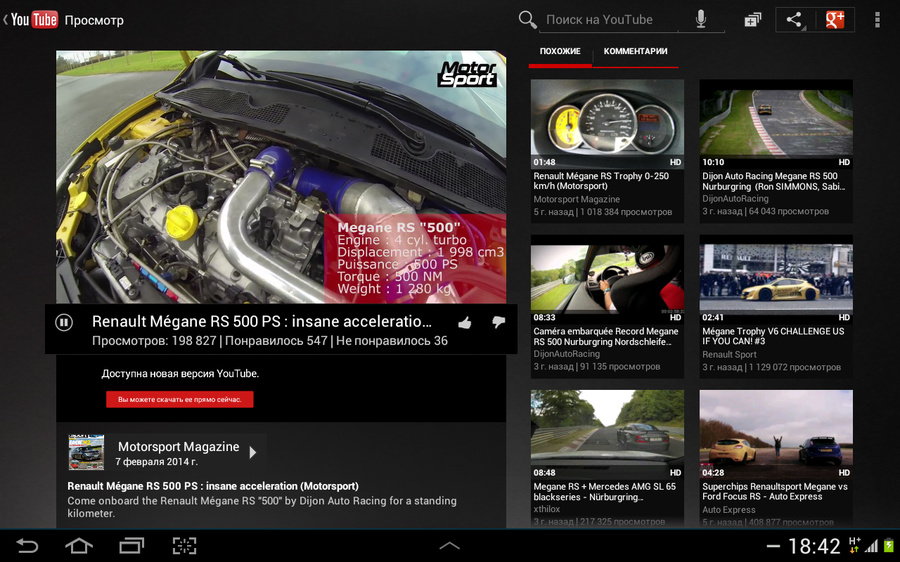Click the 18:42 clock in the status bar
900x562 pixels.
pos(814,546)
